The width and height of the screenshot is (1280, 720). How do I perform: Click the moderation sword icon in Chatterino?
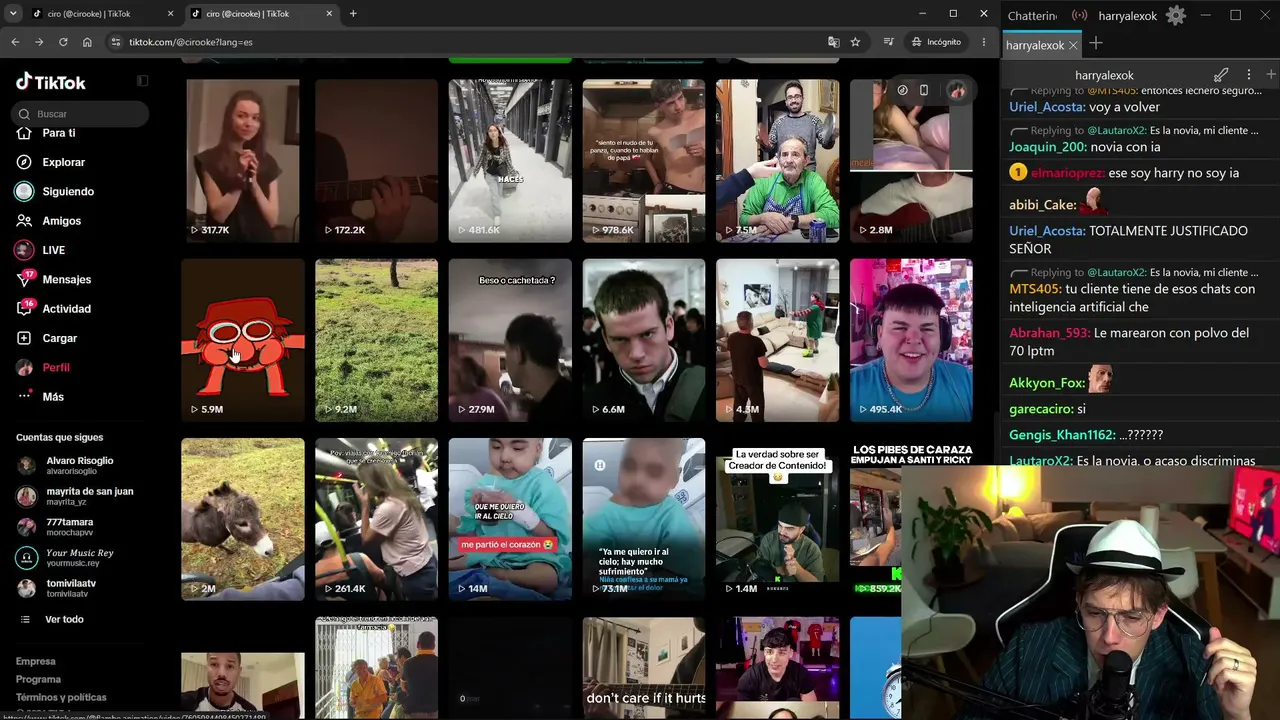pos(1221,75)
